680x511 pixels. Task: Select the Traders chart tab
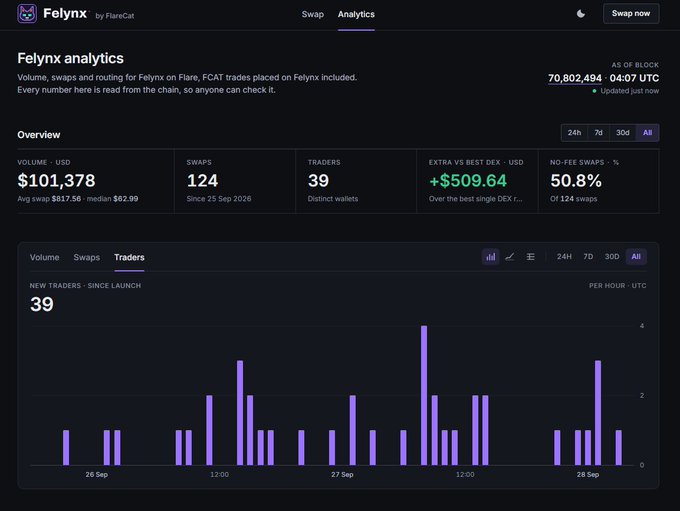coord(129,257)
